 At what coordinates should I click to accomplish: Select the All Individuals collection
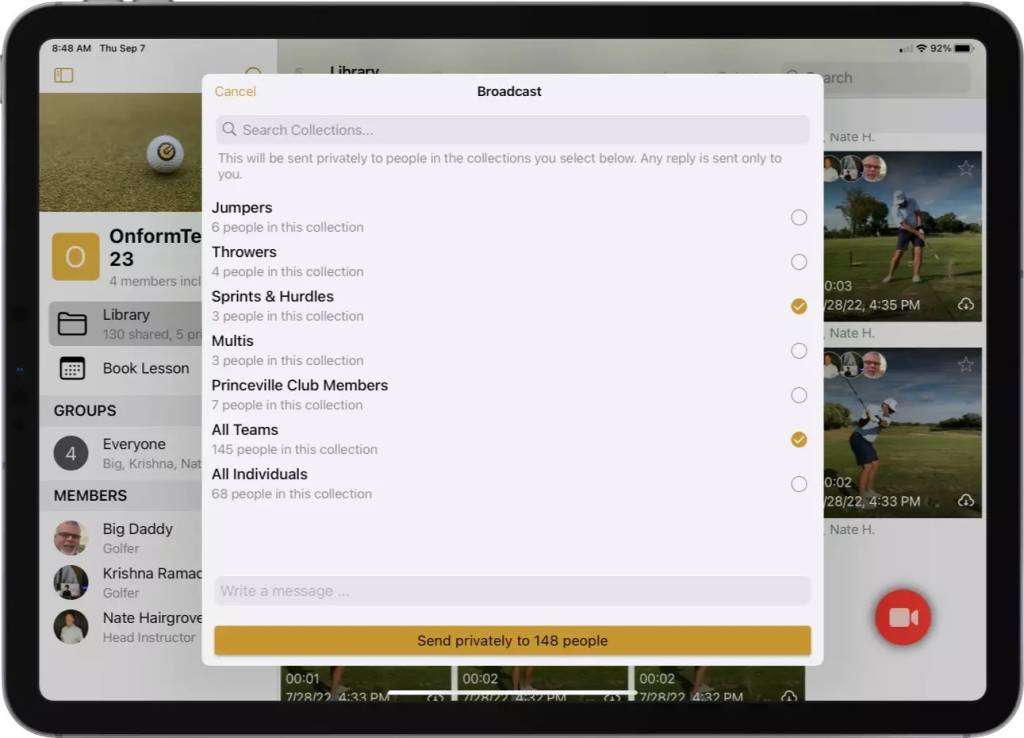coord(799,484)
